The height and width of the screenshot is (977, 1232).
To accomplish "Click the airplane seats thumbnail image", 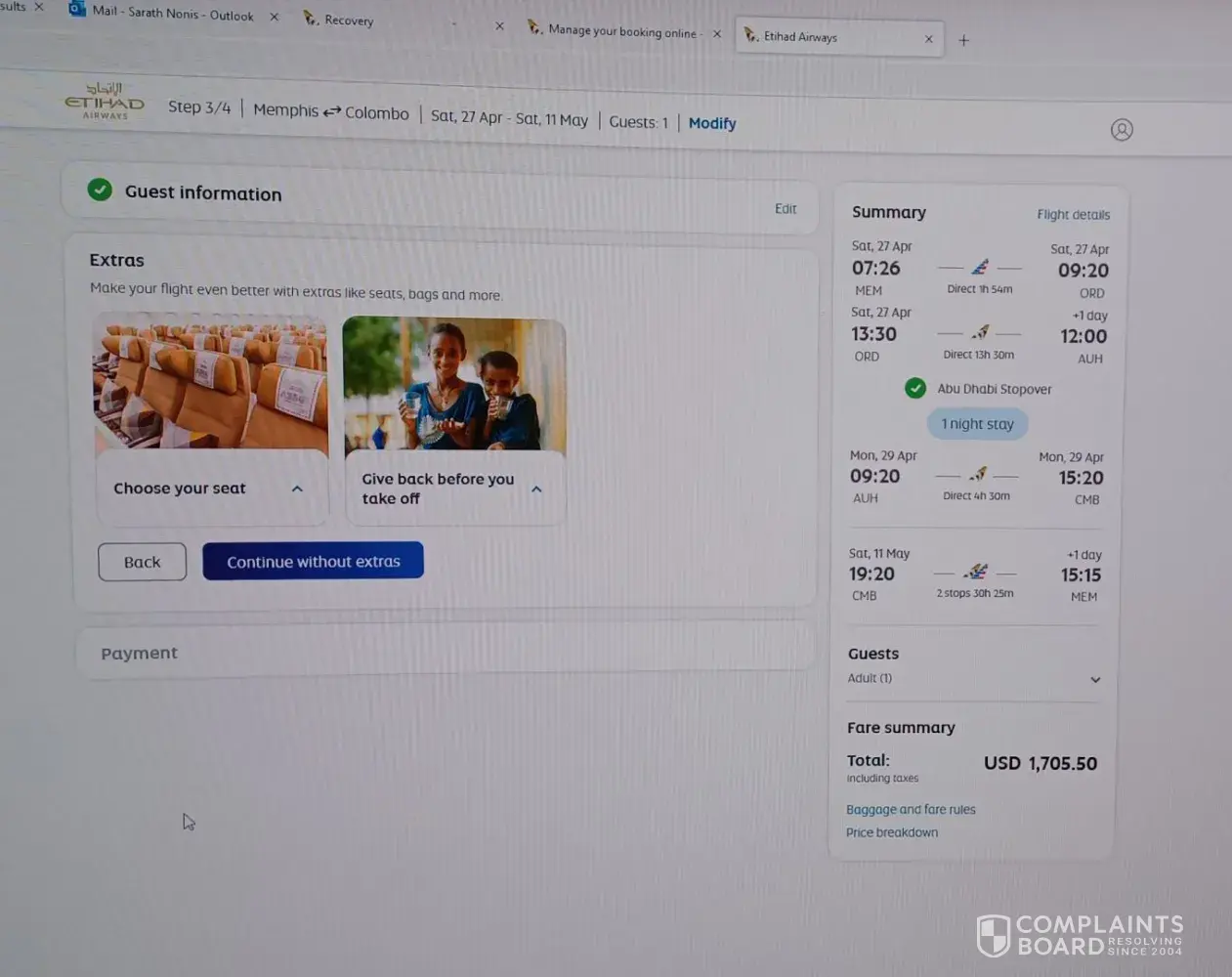I will [210, 382].
